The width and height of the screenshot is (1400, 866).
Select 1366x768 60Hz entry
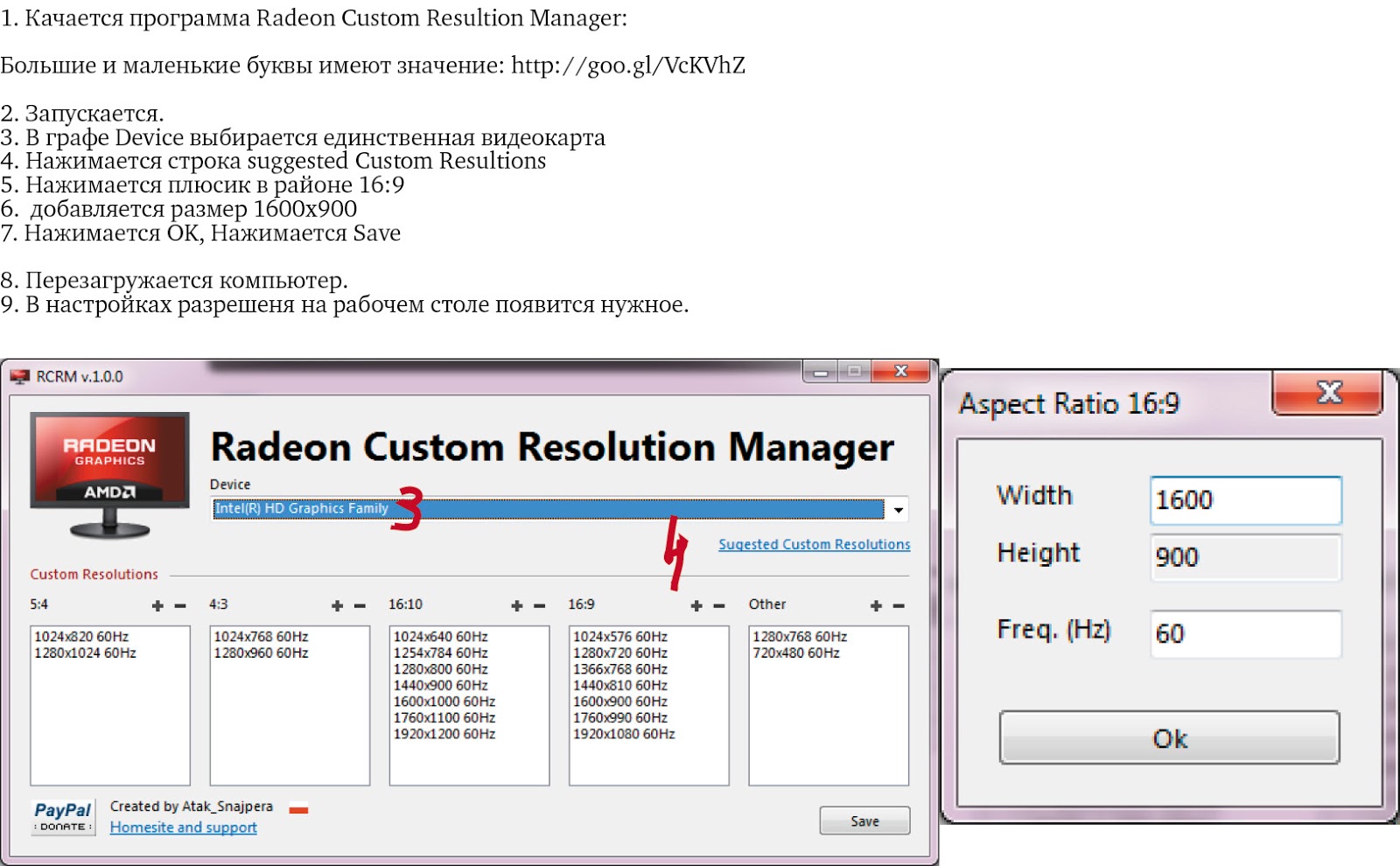click(620, 669)
